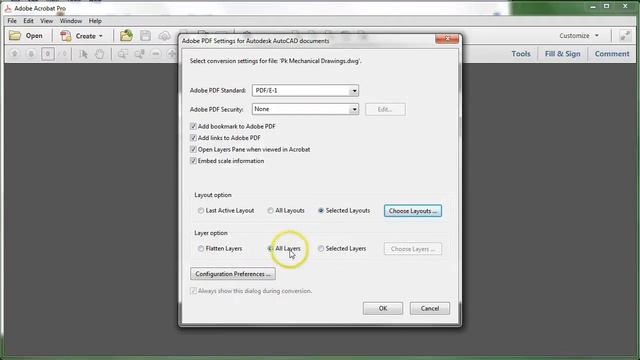640x360 pixels.
Task: Click the open-from-online-account folder icon with green arrow
Action: pyautogui.click(x=126, y=36)
